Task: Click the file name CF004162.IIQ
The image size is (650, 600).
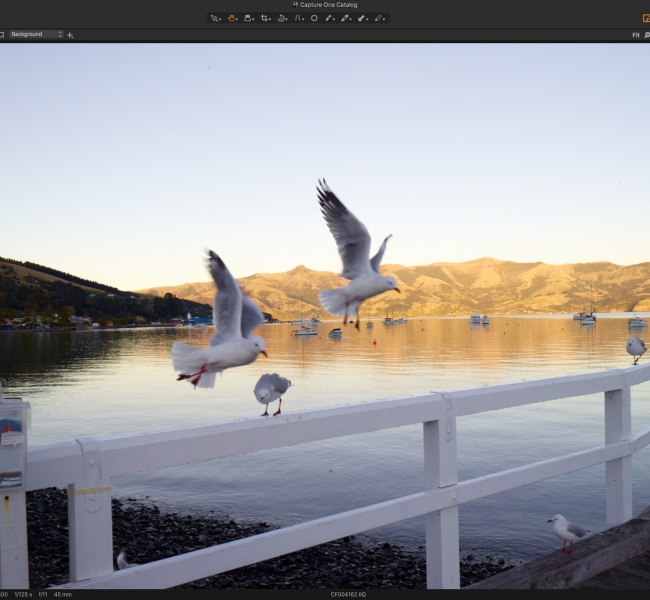Action: (x=348, y=595)
